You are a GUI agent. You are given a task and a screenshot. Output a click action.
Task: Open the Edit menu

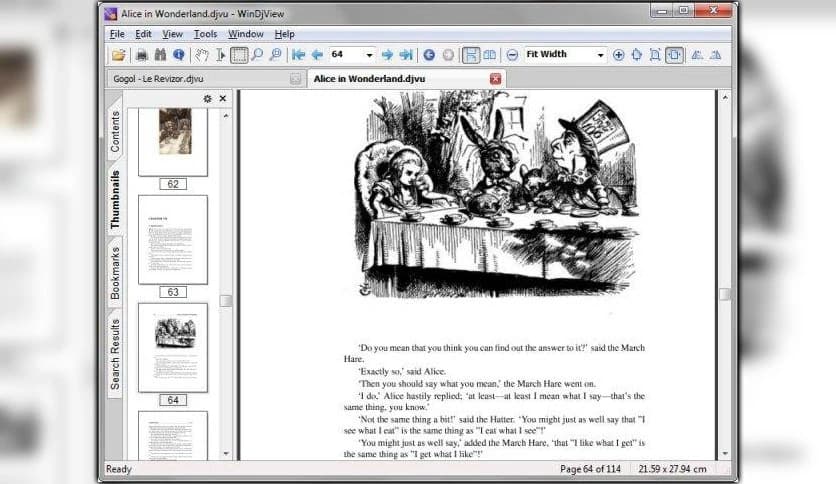(143, 34)
